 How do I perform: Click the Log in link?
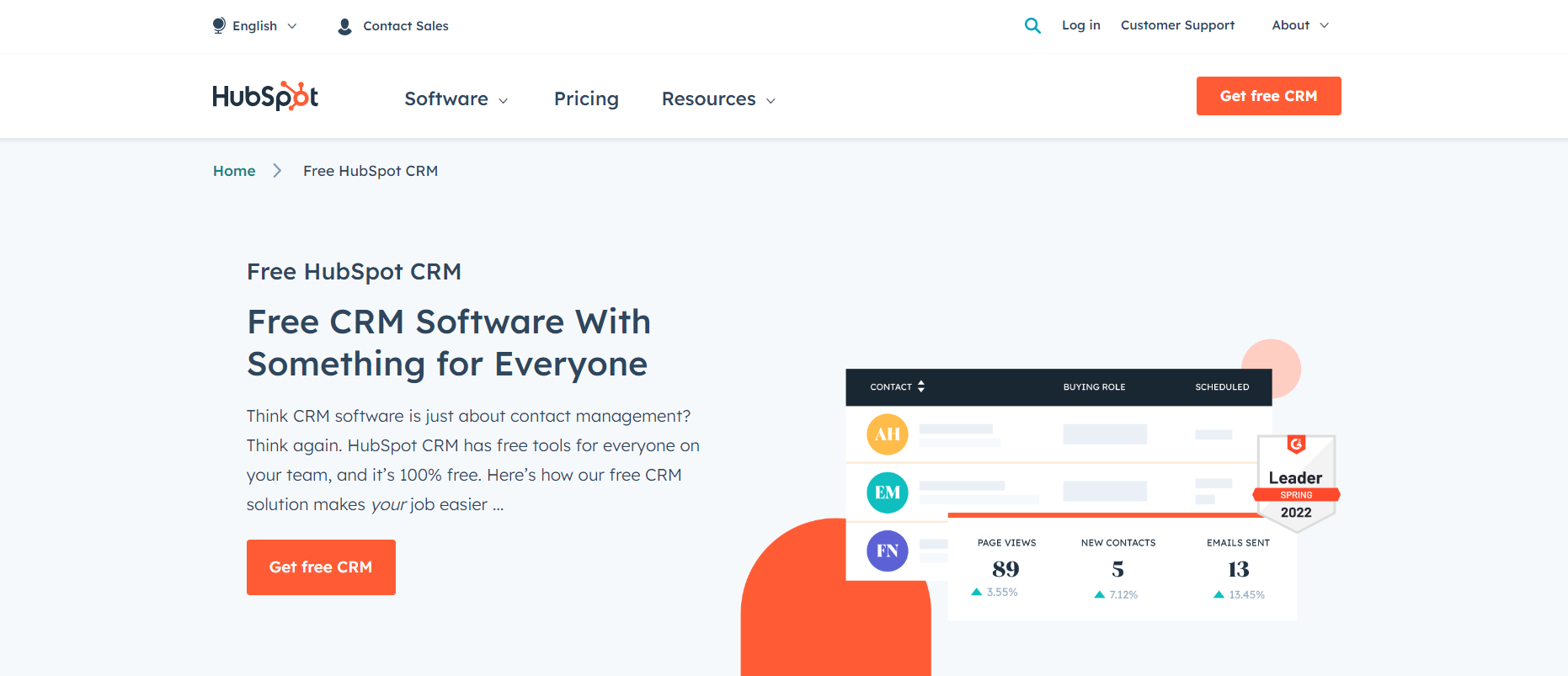(1081, 25)
